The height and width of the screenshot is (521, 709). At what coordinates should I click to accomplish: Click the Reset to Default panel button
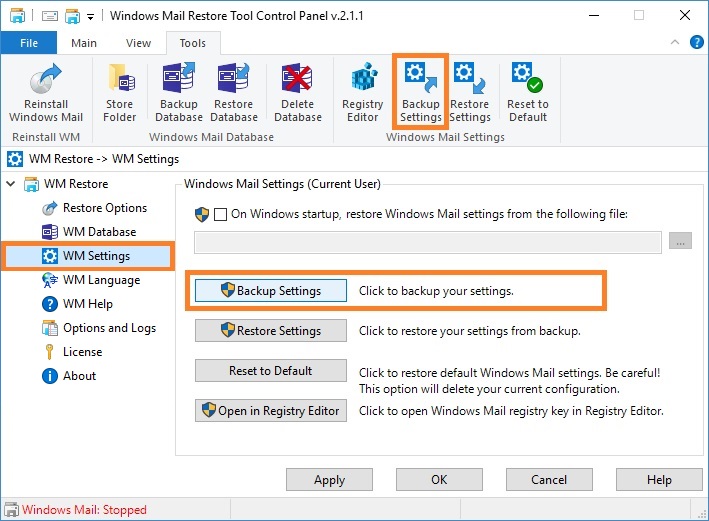pos(271,371)
